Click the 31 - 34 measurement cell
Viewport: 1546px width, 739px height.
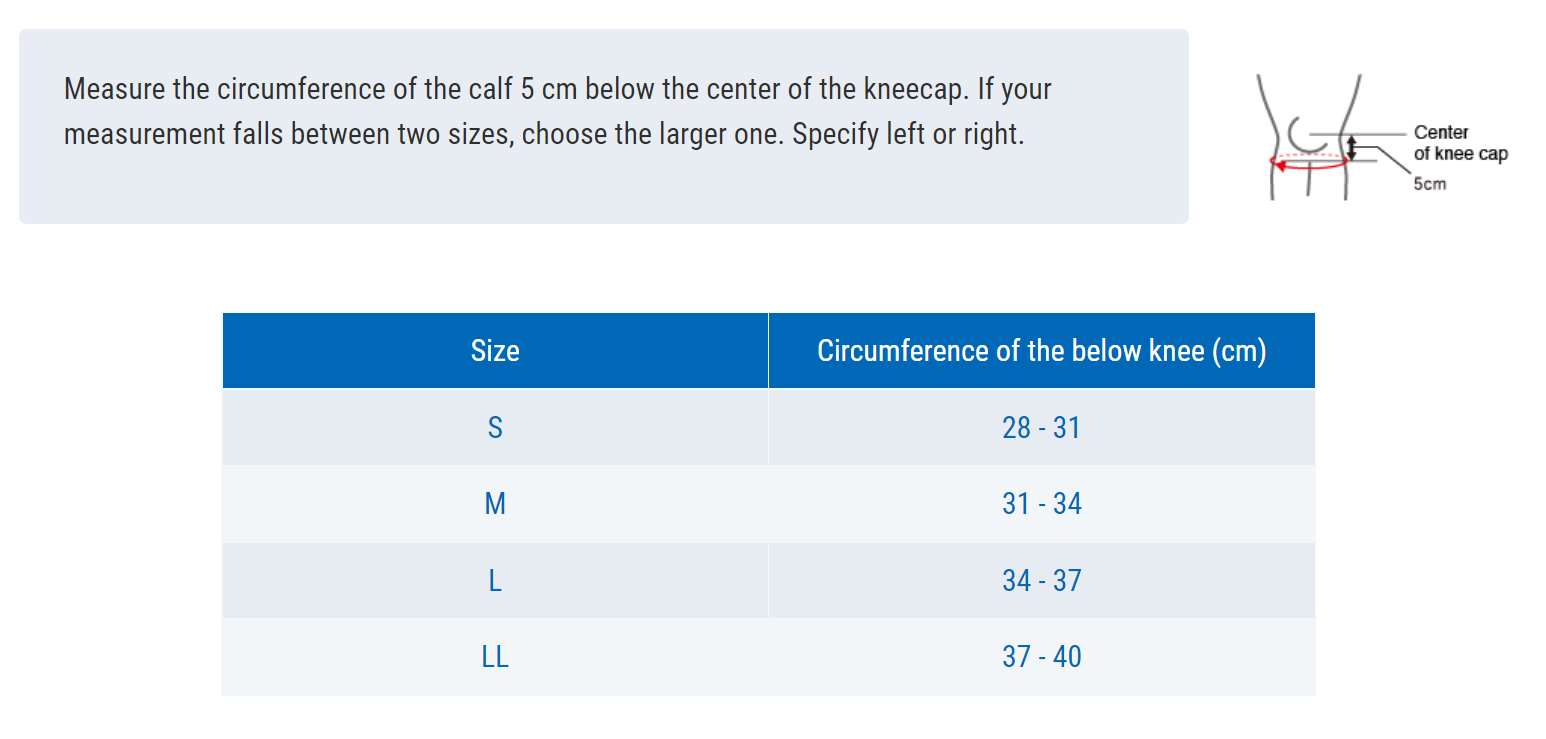click(x=1041, y=504)
